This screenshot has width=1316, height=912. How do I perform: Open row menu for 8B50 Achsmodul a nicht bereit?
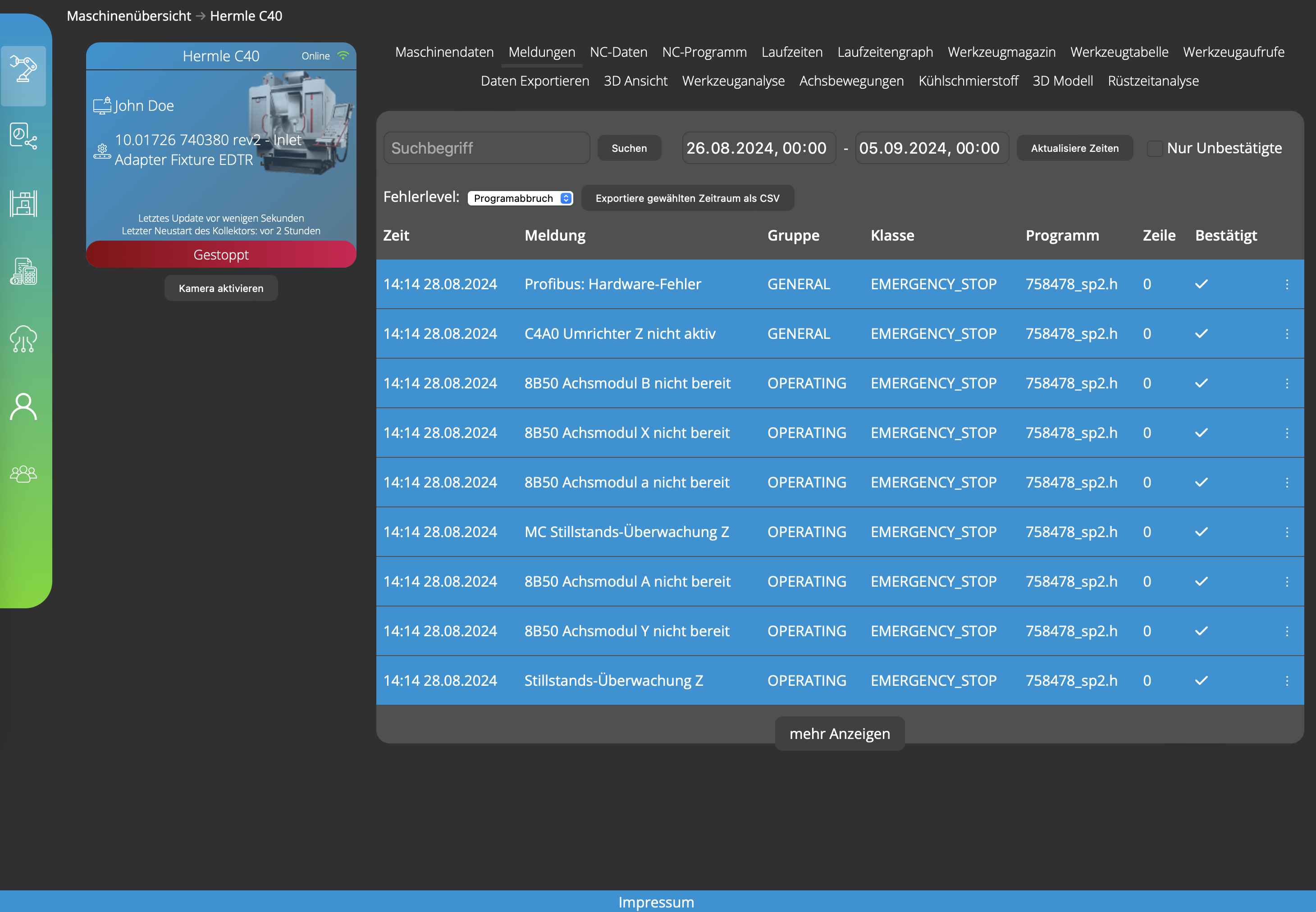pos(1287,482)
